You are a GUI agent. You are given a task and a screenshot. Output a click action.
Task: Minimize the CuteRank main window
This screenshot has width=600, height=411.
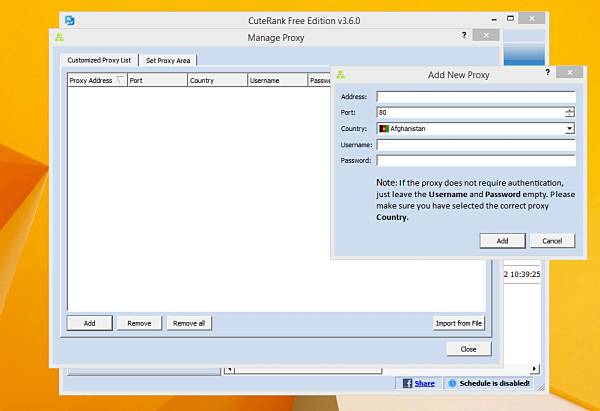(x=494, y=19)
